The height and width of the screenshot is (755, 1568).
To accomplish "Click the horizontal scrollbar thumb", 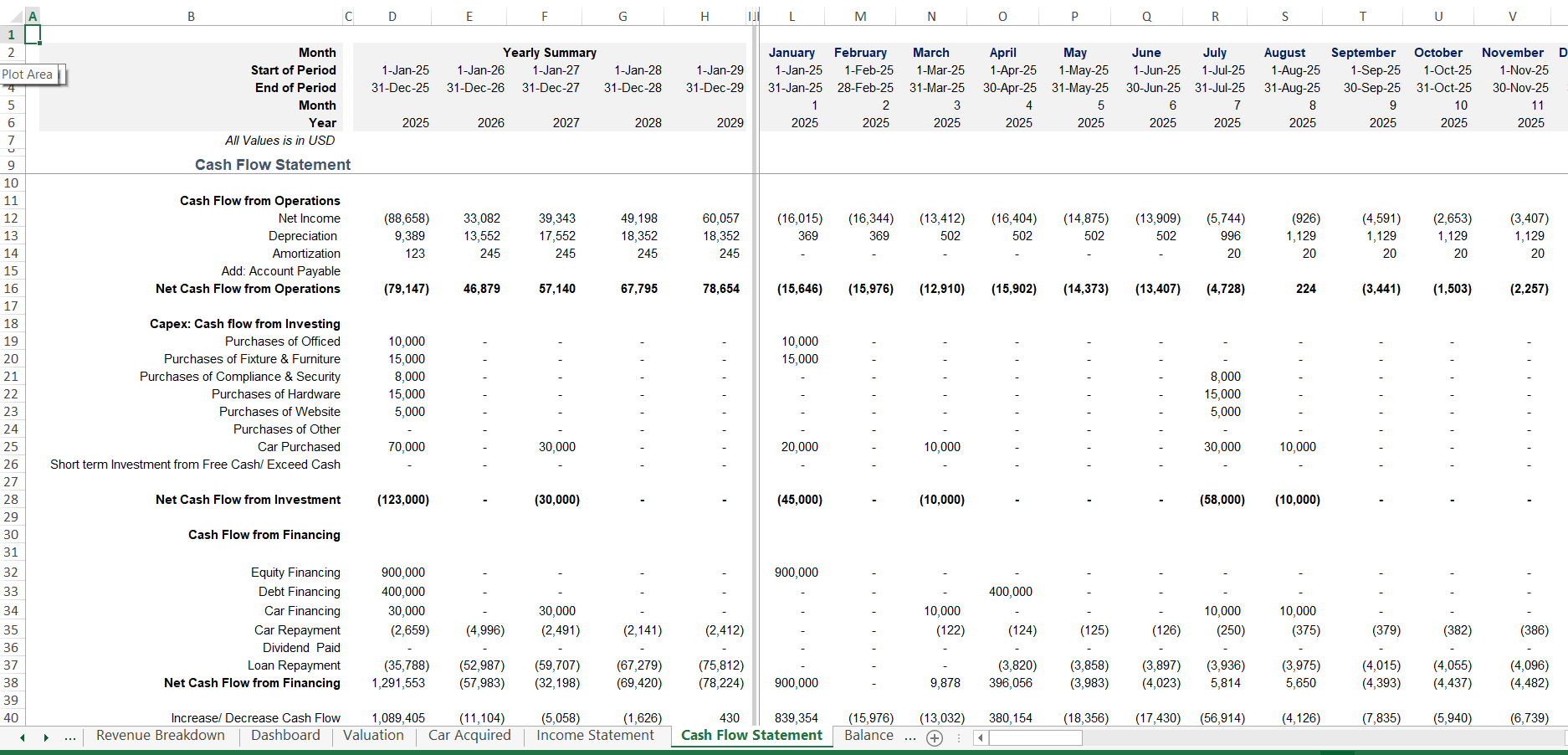I will pyautogui.click(x=1036, y=737).
